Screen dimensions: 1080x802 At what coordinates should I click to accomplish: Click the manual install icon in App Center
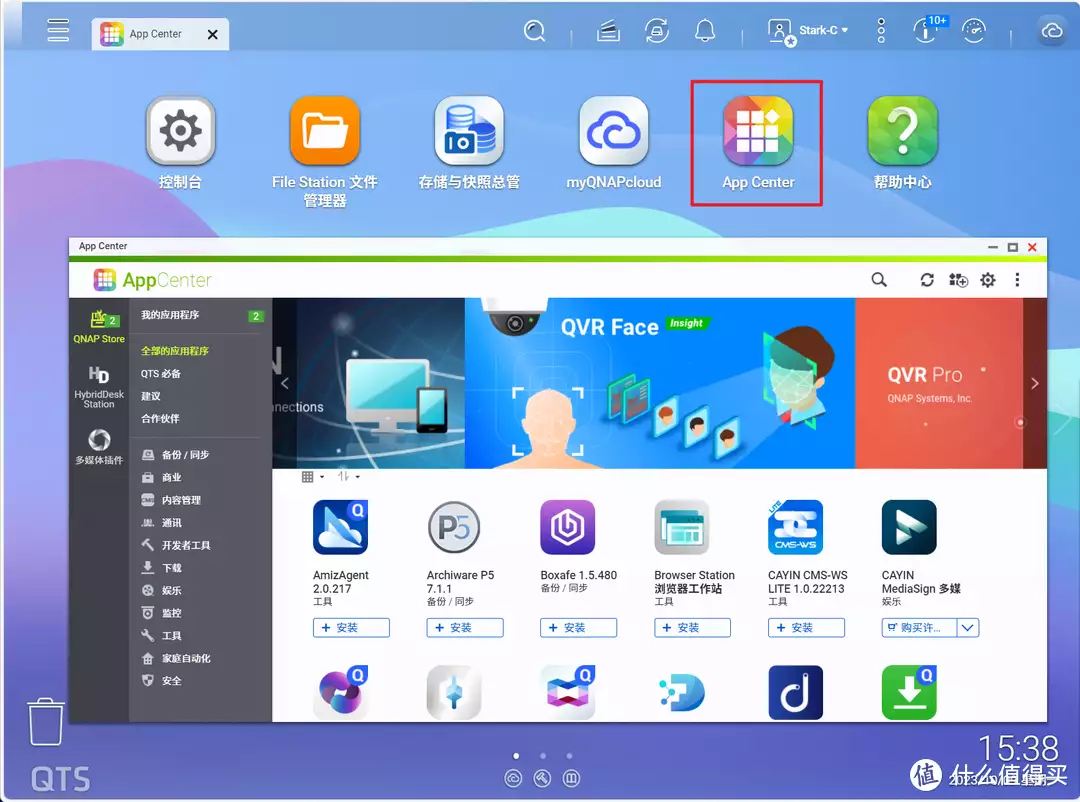tap(958, 280)
